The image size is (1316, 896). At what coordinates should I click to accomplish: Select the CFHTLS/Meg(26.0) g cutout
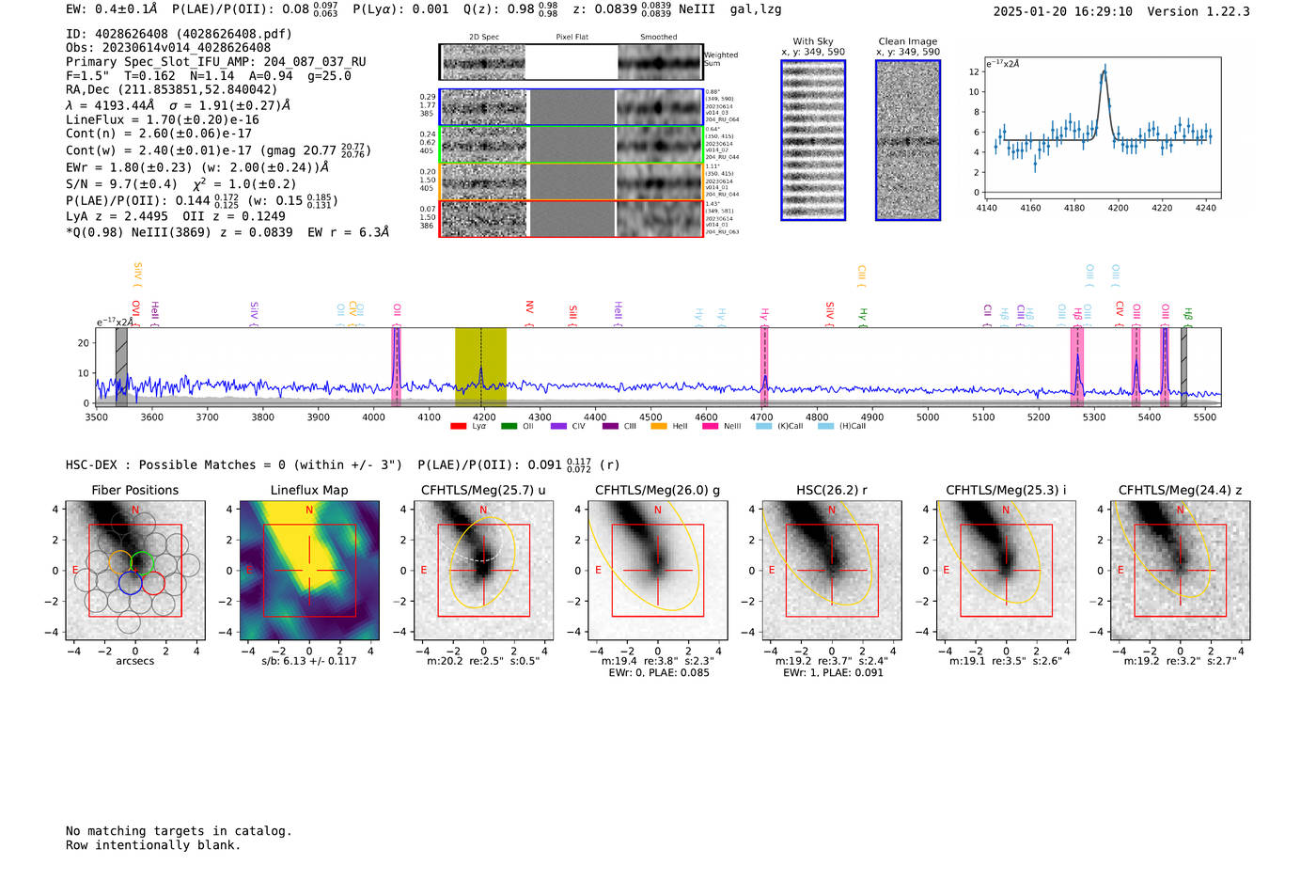coord(658,570)
